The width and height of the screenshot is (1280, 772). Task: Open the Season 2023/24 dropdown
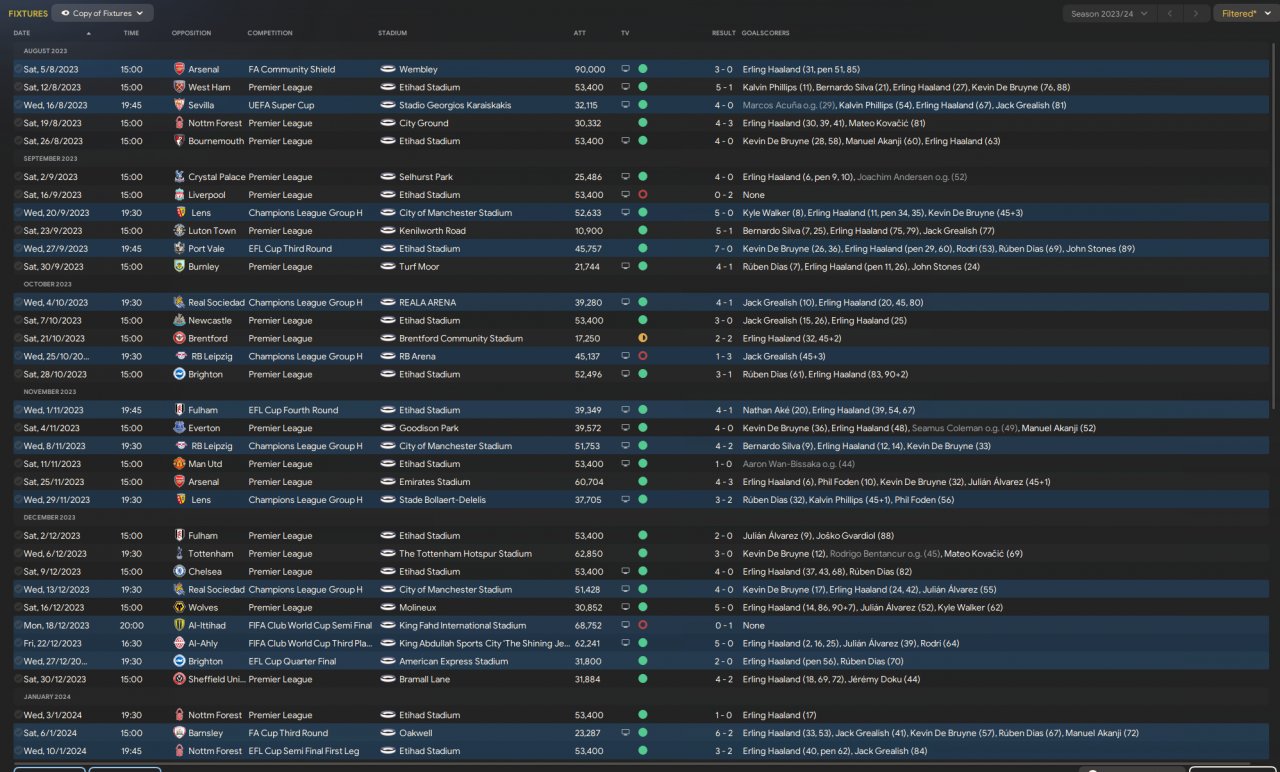(x=1108, y=14)
